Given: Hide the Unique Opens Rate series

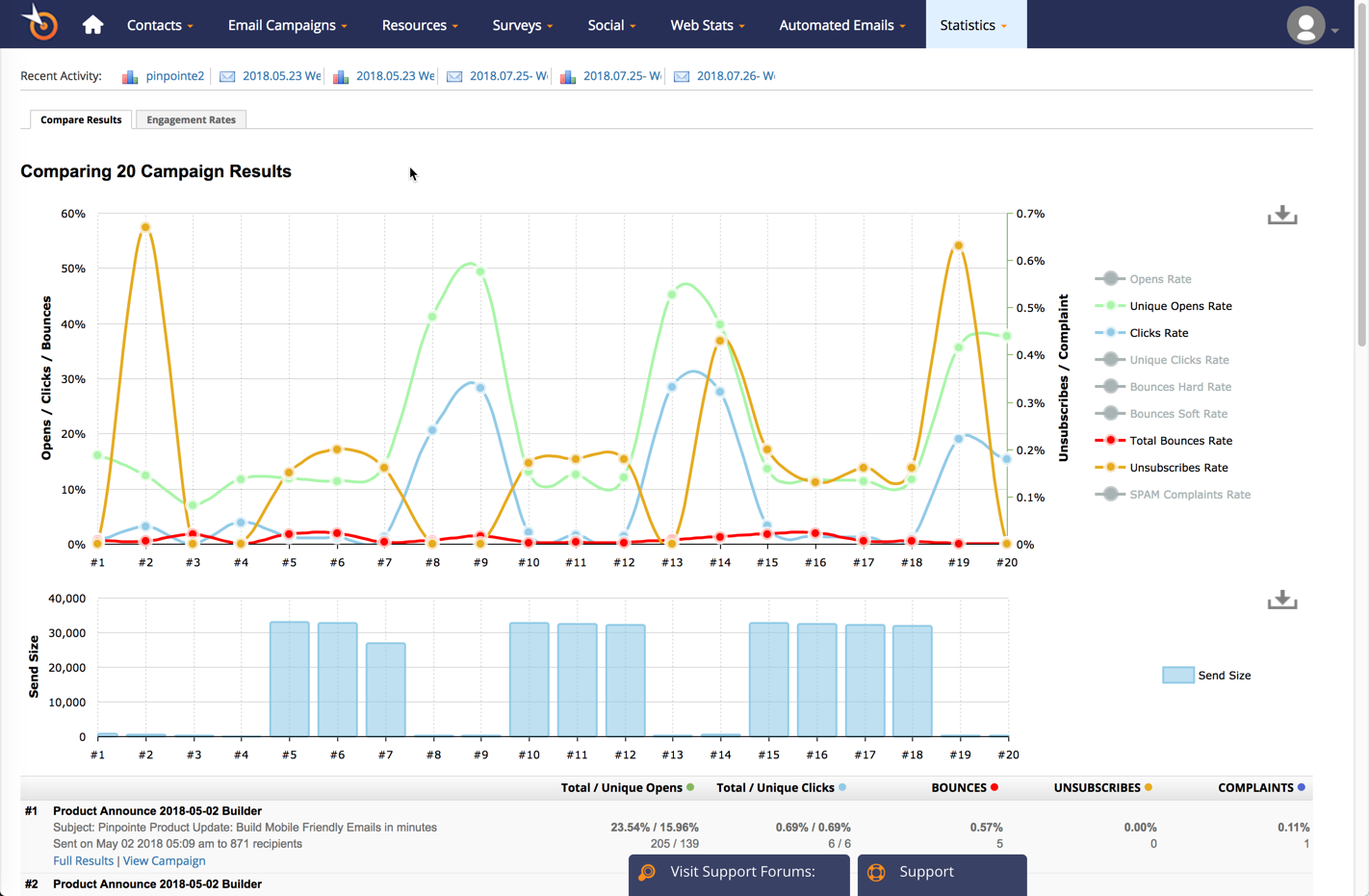Looking at the screenshot, I should coord(1179,306).
